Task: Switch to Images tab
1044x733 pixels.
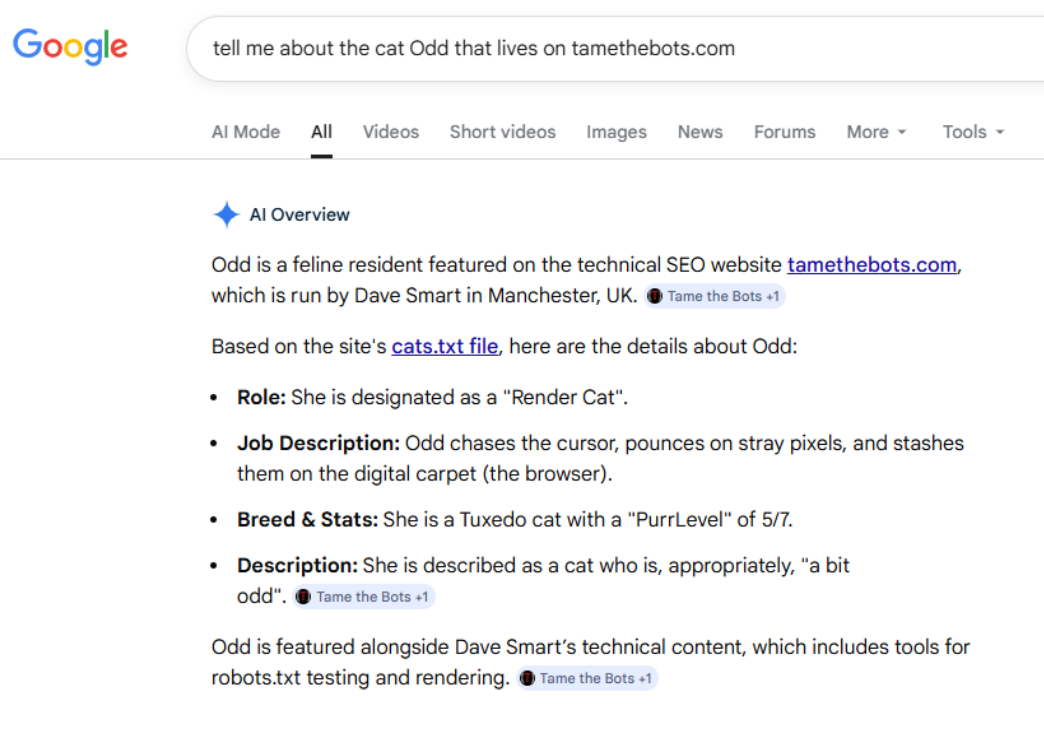Action: click(617, 132)
